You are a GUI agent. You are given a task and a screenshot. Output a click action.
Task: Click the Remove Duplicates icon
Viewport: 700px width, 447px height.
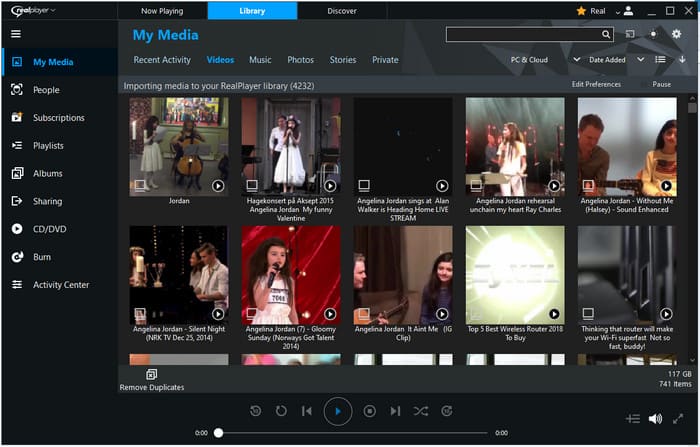coord(151,375)
